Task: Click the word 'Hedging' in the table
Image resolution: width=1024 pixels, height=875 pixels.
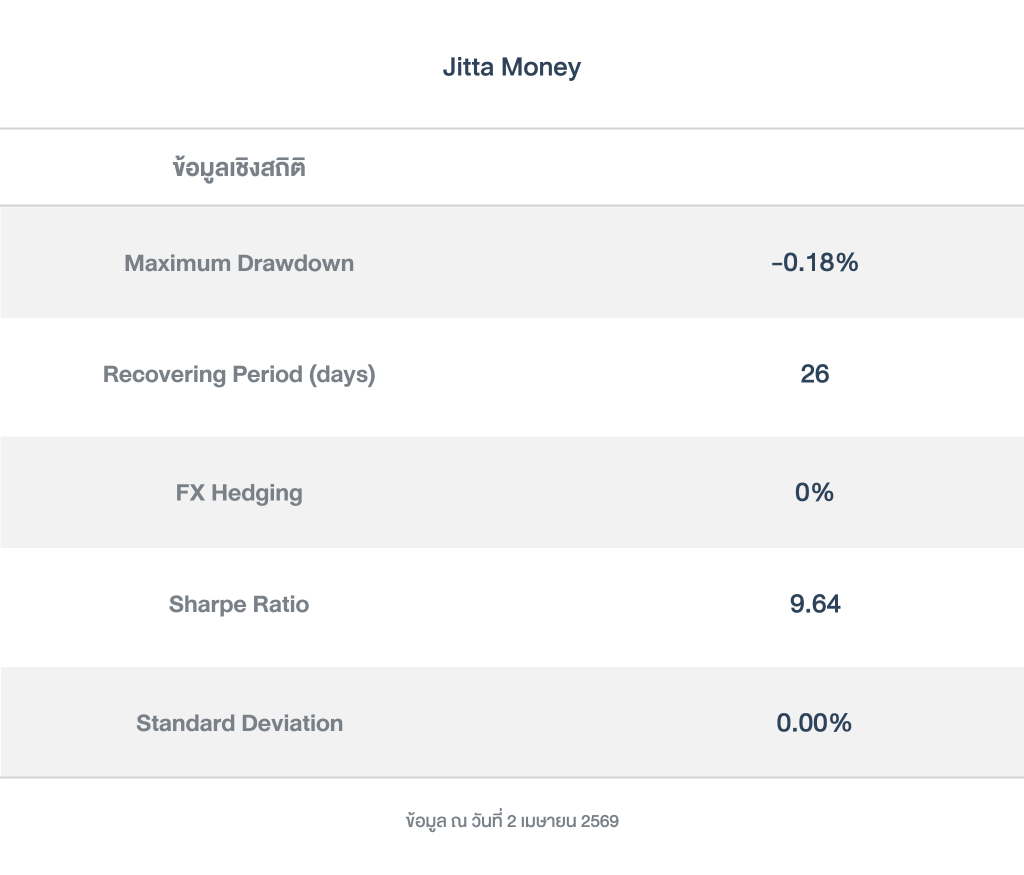Action: tap(256, 493)
